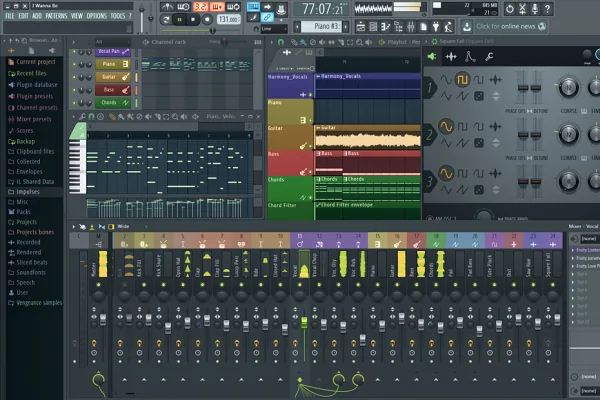Select the Vocal mixer track fader
This screenshot has height=400, width=600.
304,322
